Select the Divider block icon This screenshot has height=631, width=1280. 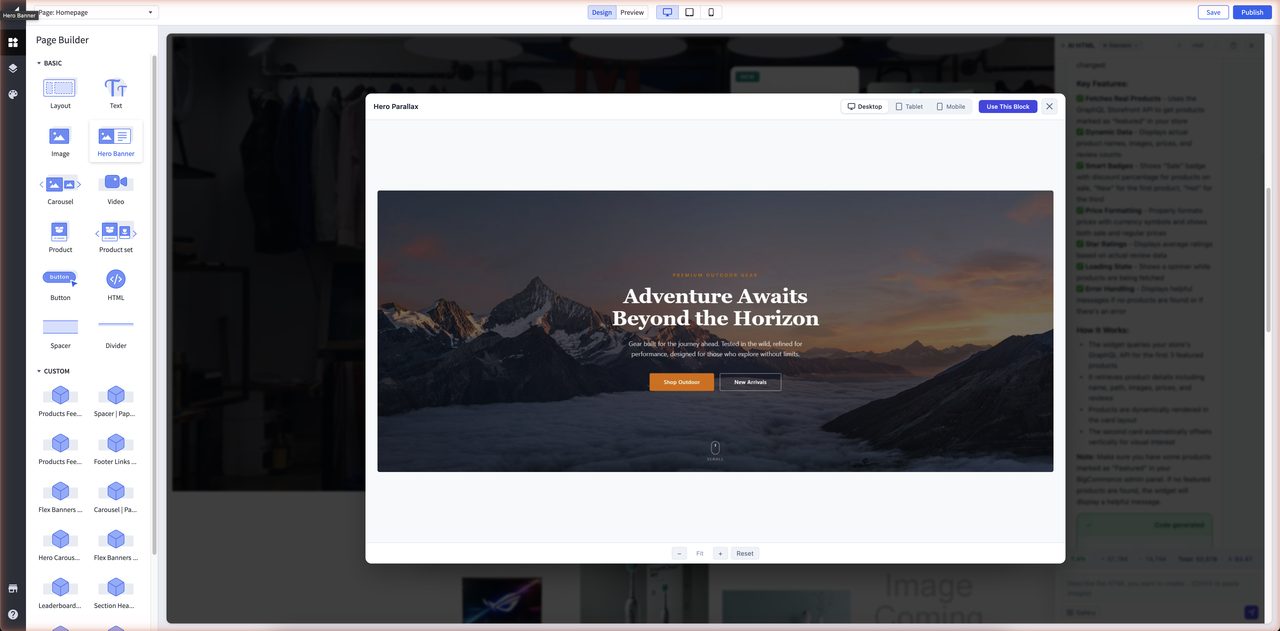(115, 325)
